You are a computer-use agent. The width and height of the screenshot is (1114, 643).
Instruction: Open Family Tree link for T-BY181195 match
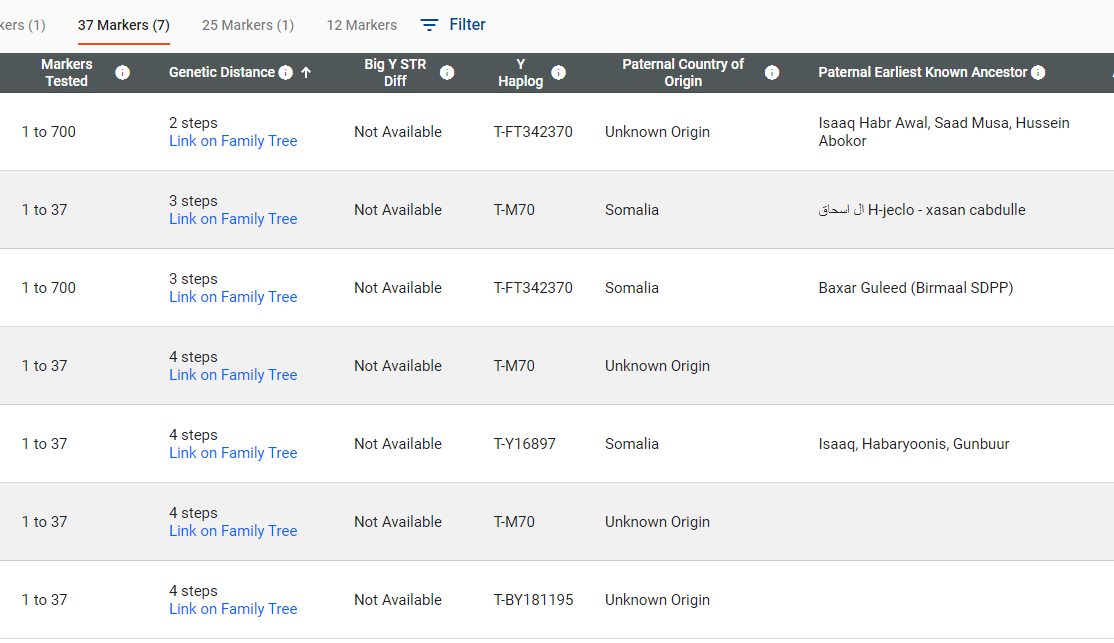click(x=233, y=609)
